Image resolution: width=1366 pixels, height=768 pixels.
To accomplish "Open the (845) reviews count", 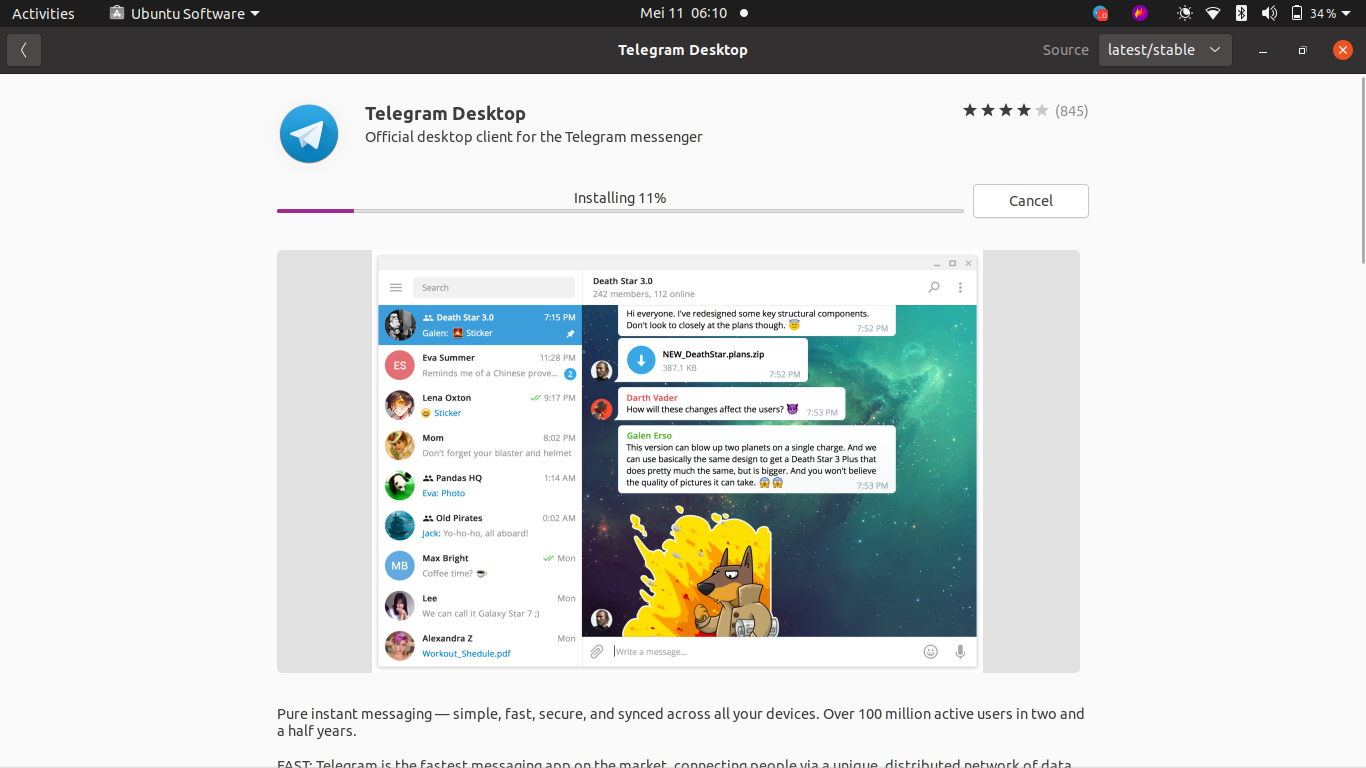I will tap(1072, 111).
